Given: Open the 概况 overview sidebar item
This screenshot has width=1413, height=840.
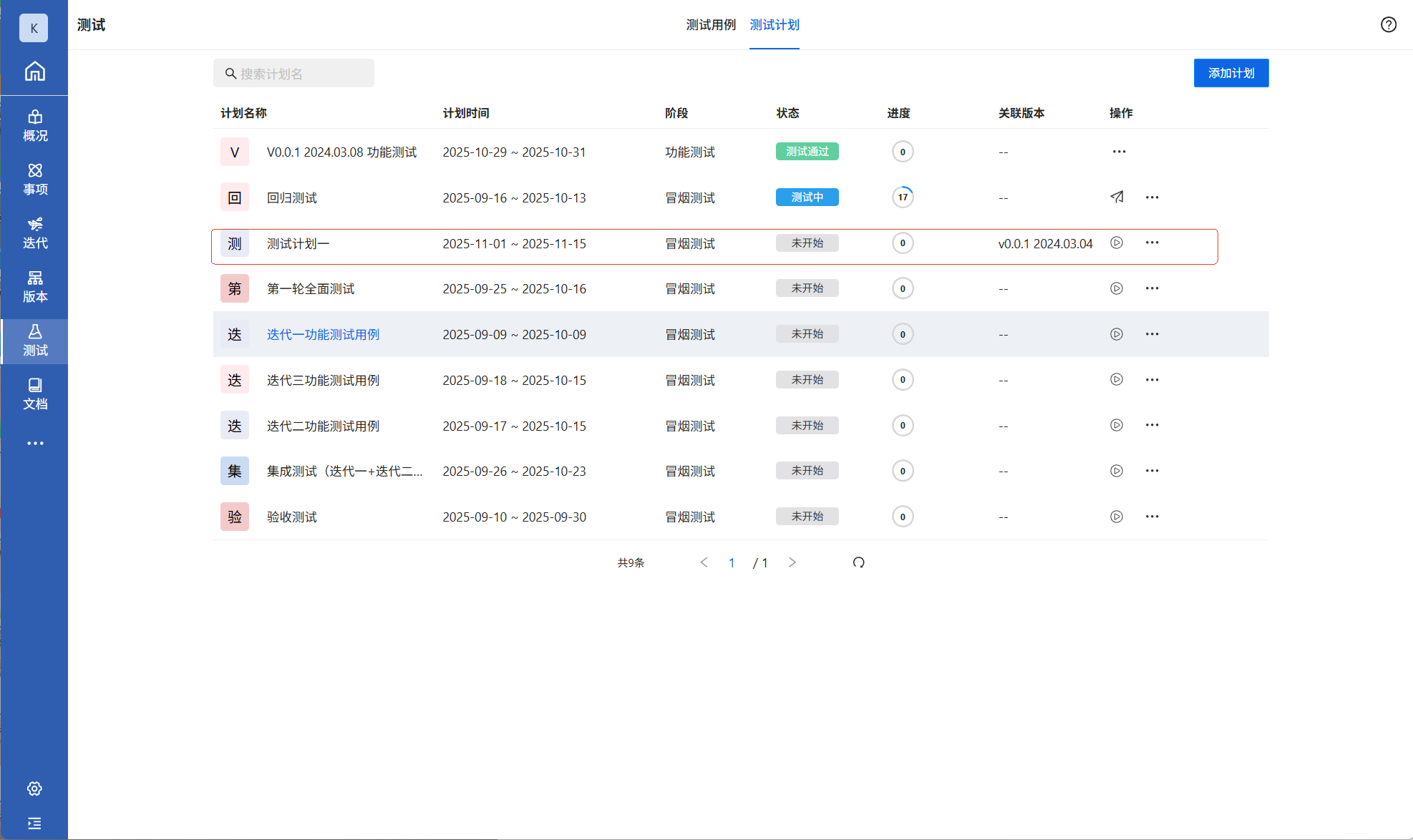Looking at the screenshot, I should (x=34, y=125).
